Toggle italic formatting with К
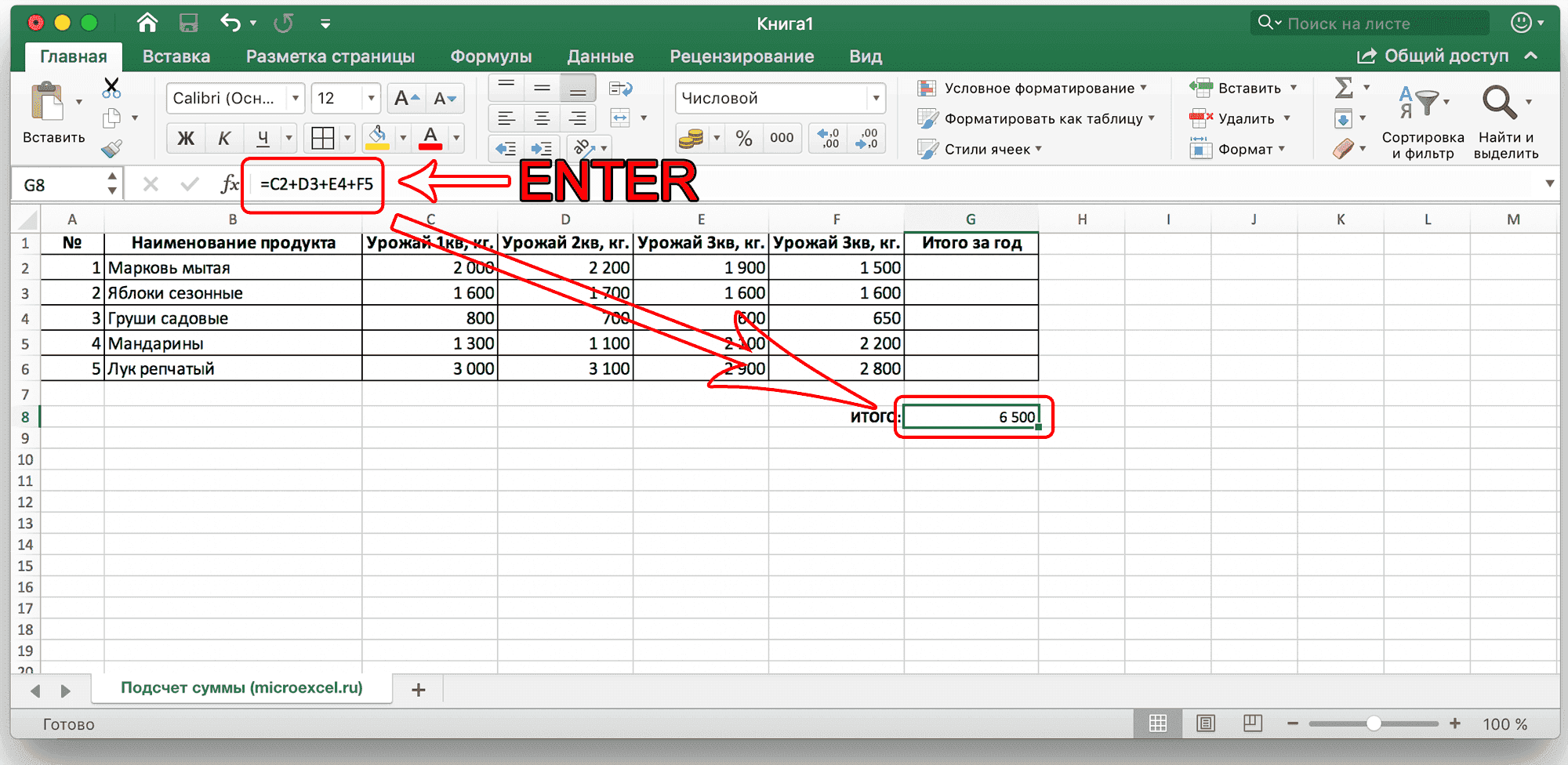 [x=224, y=138]
